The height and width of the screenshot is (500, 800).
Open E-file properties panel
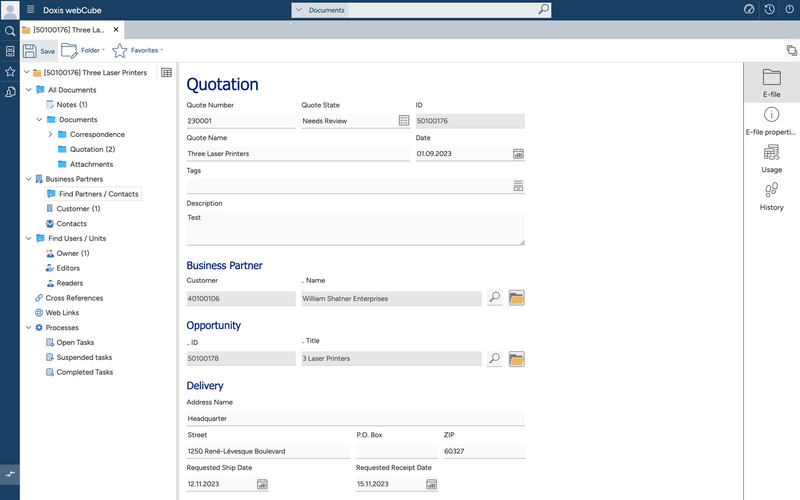(x=771, y=120)
